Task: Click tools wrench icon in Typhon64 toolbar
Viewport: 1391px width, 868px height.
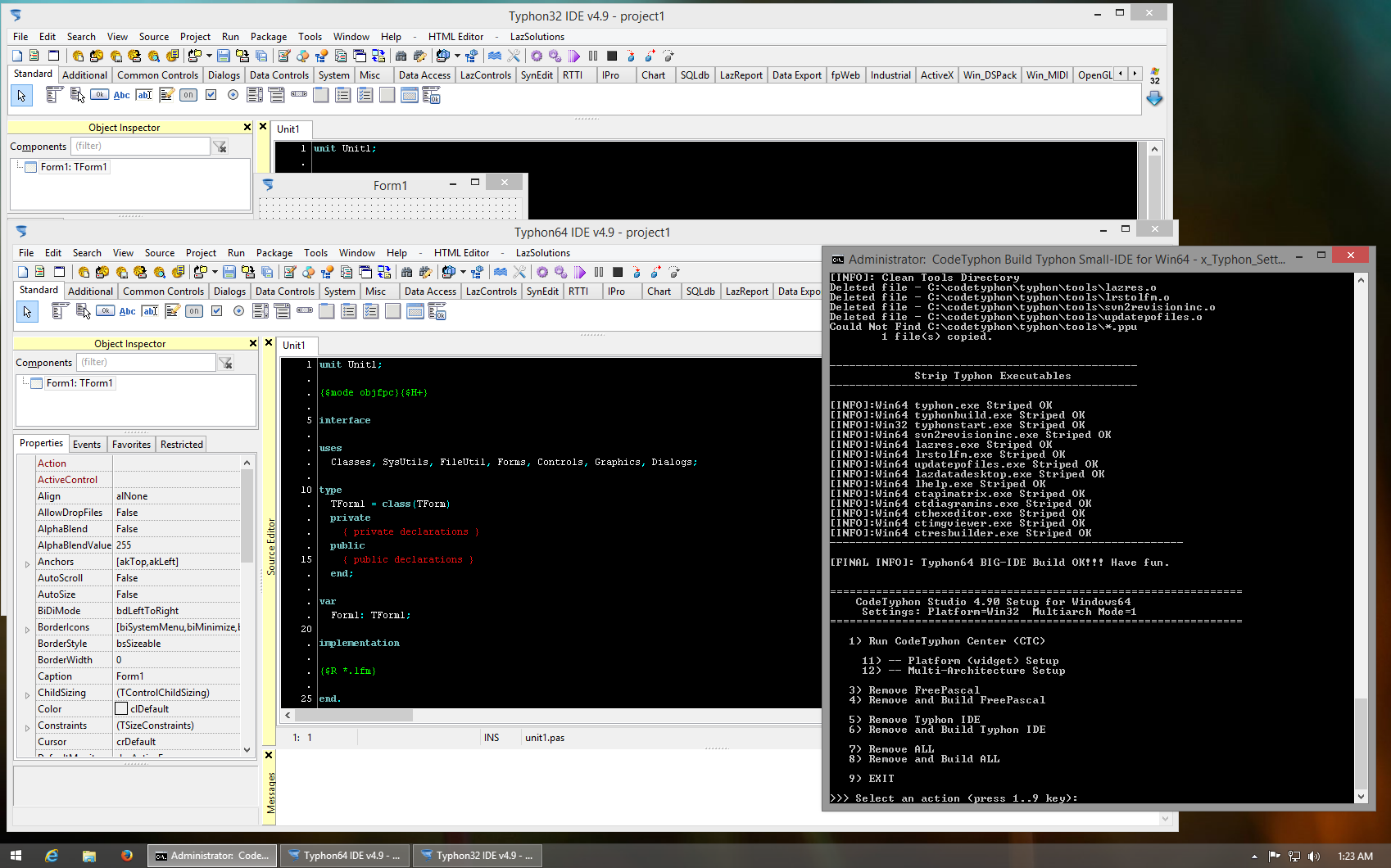Action: [x=519, y=272]
